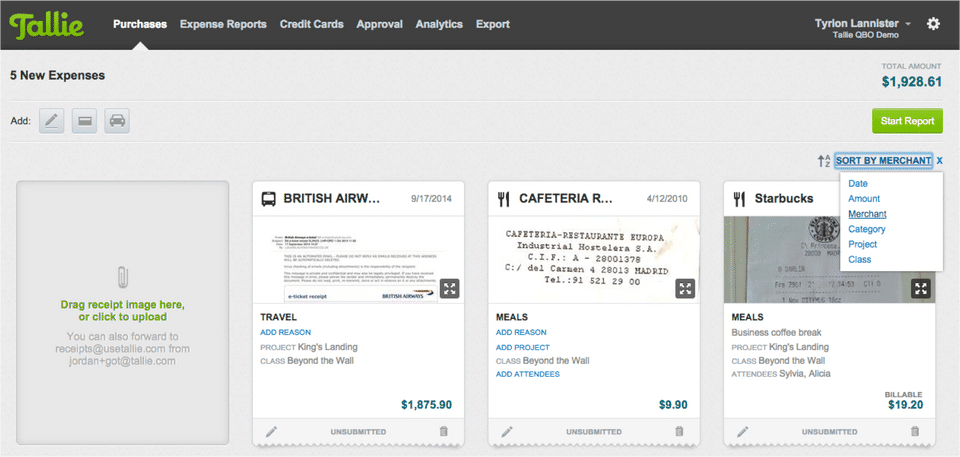The width and height of the screenshot is (960, 457).
Task: Delete the Starbucks expense
Action: tap(915, 431)
